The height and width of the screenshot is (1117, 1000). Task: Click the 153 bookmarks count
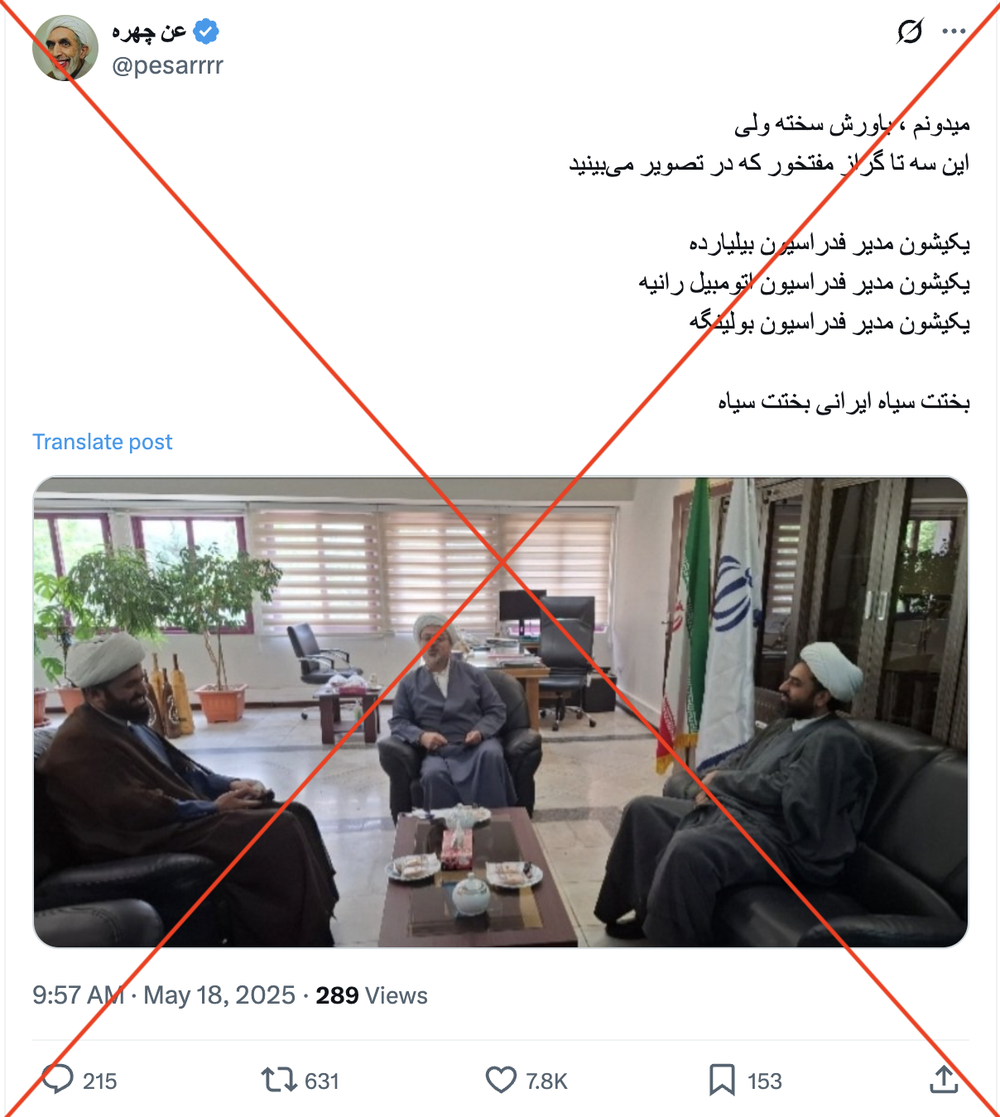point(764,1081)
